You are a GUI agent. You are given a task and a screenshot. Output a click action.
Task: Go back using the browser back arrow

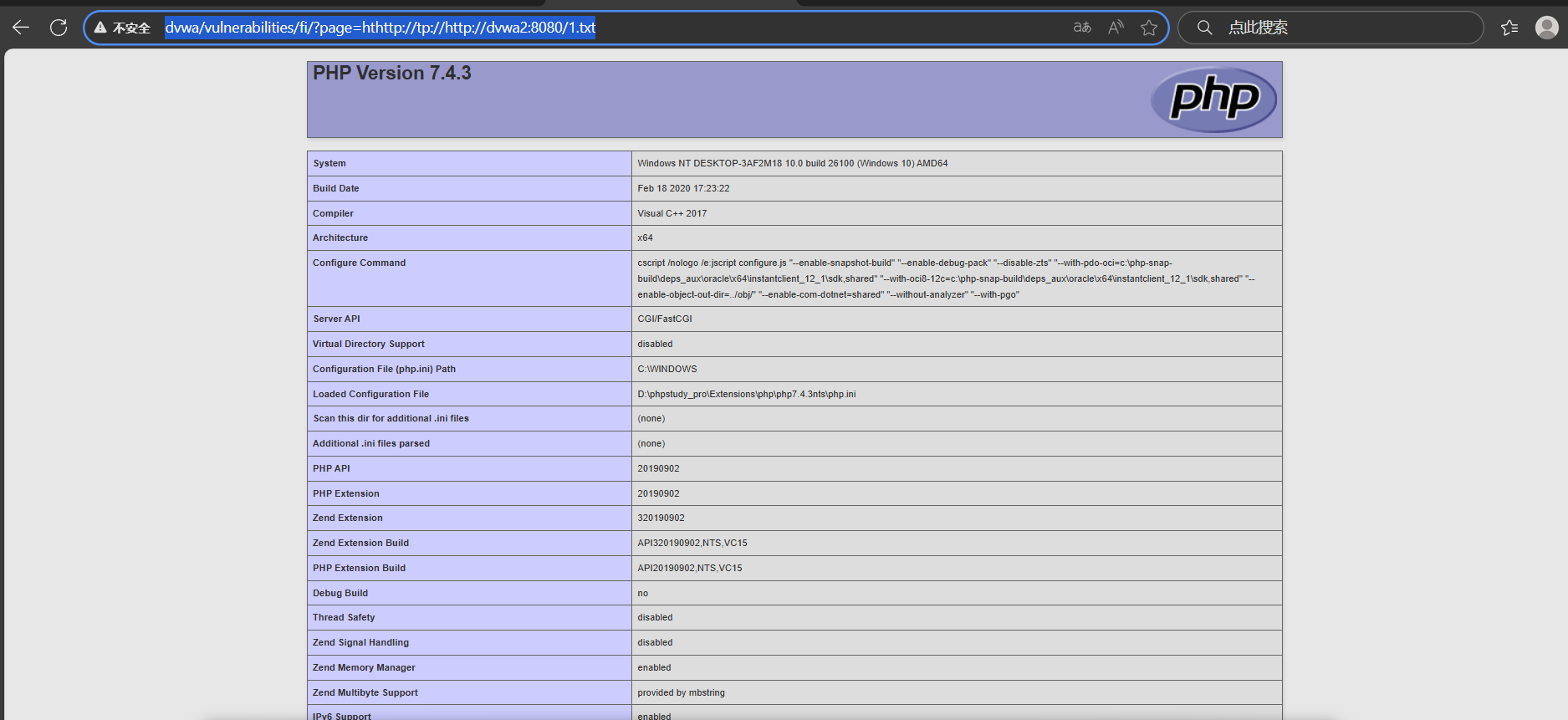coord(21,28)
